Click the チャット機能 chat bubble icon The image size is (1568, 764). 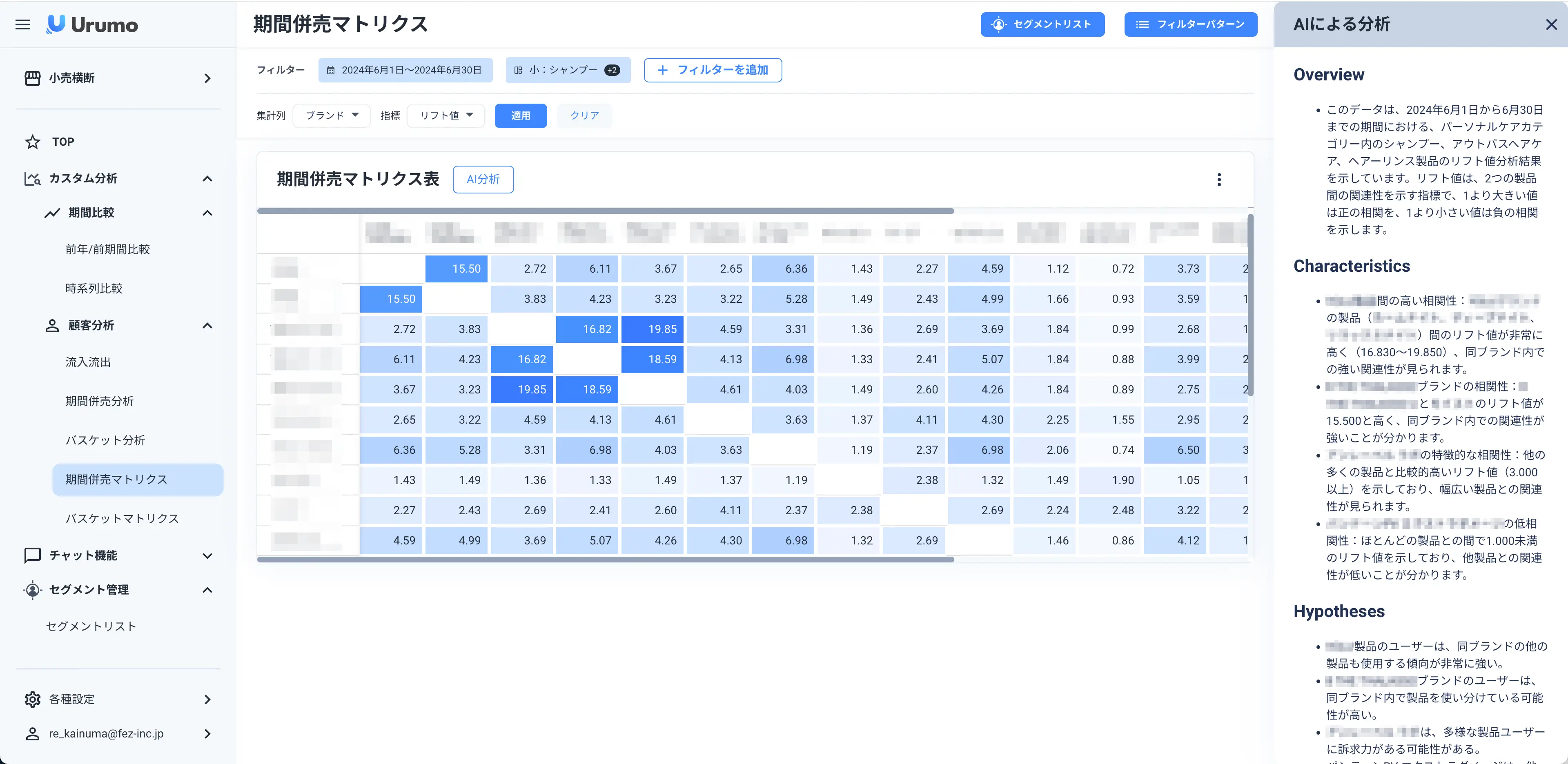(x=32, y=555)
